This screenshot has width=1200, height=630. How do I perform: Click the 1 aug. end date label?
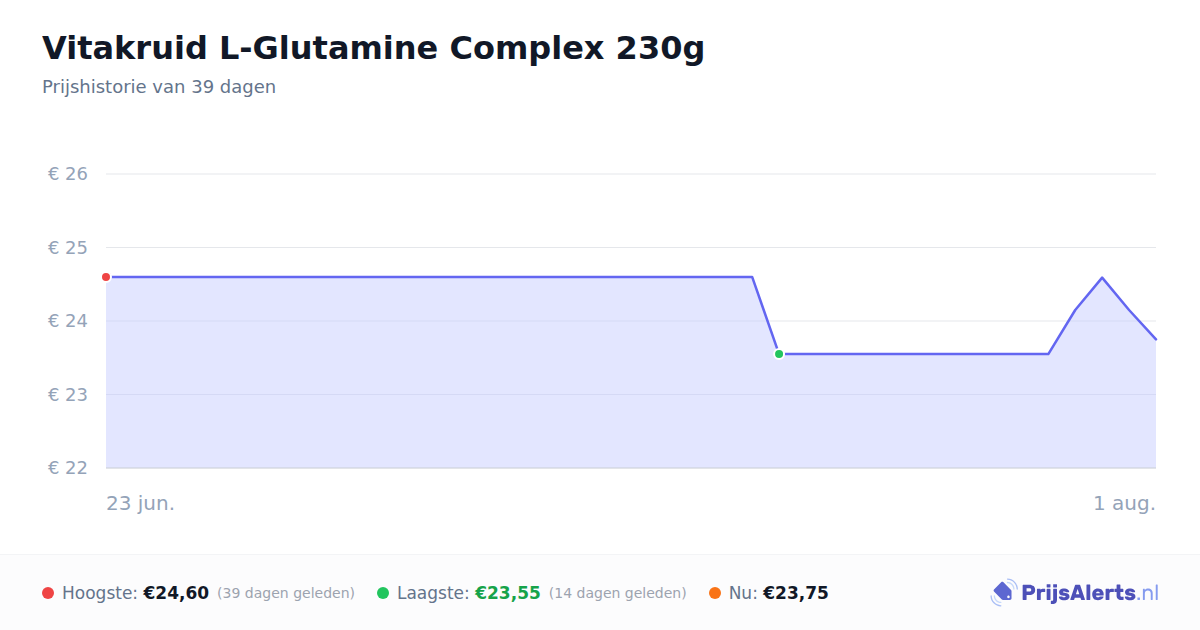1124,503
